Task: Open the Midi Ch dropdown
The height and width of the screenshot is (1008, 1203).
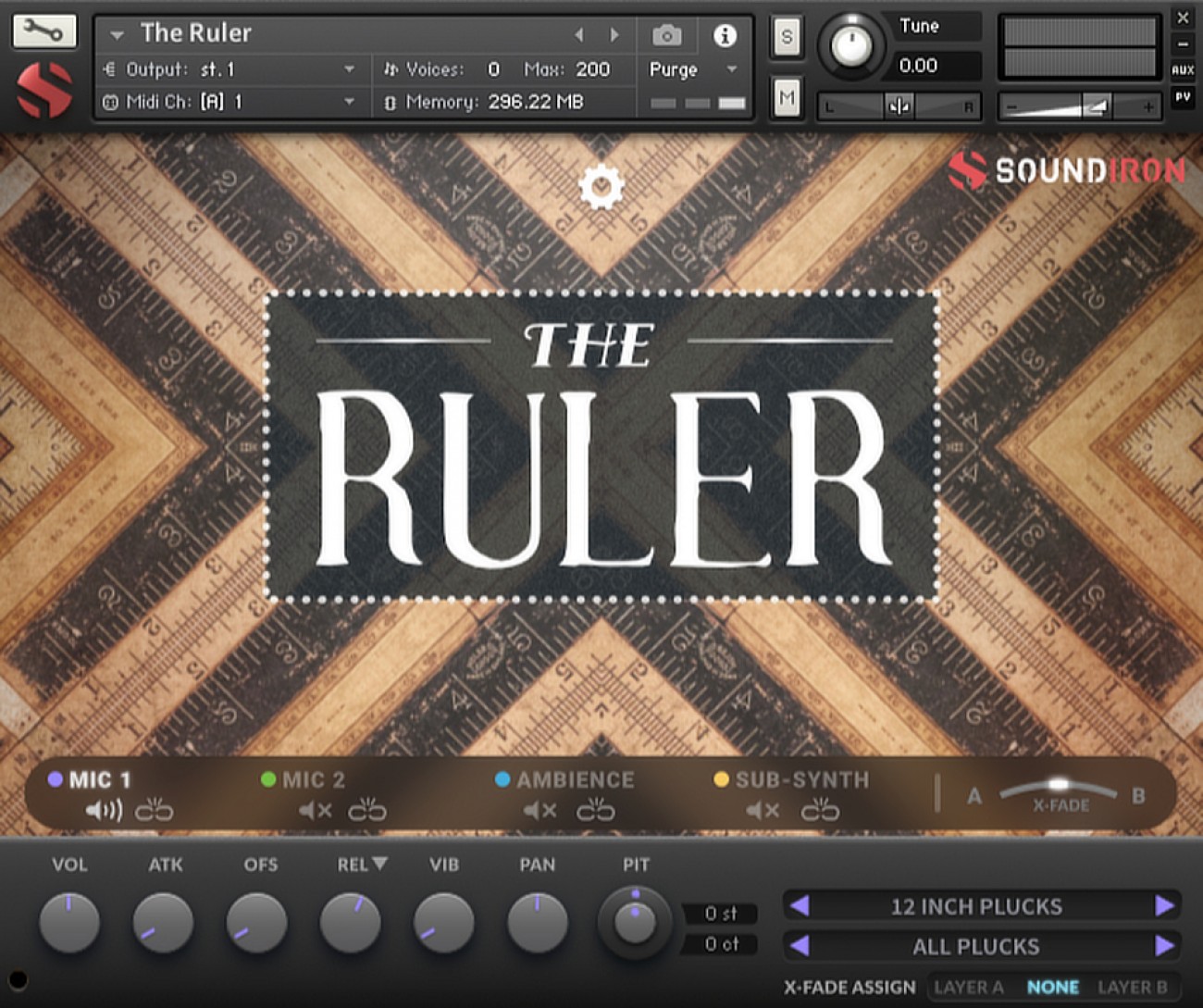Action: click(x=350, y=102)
